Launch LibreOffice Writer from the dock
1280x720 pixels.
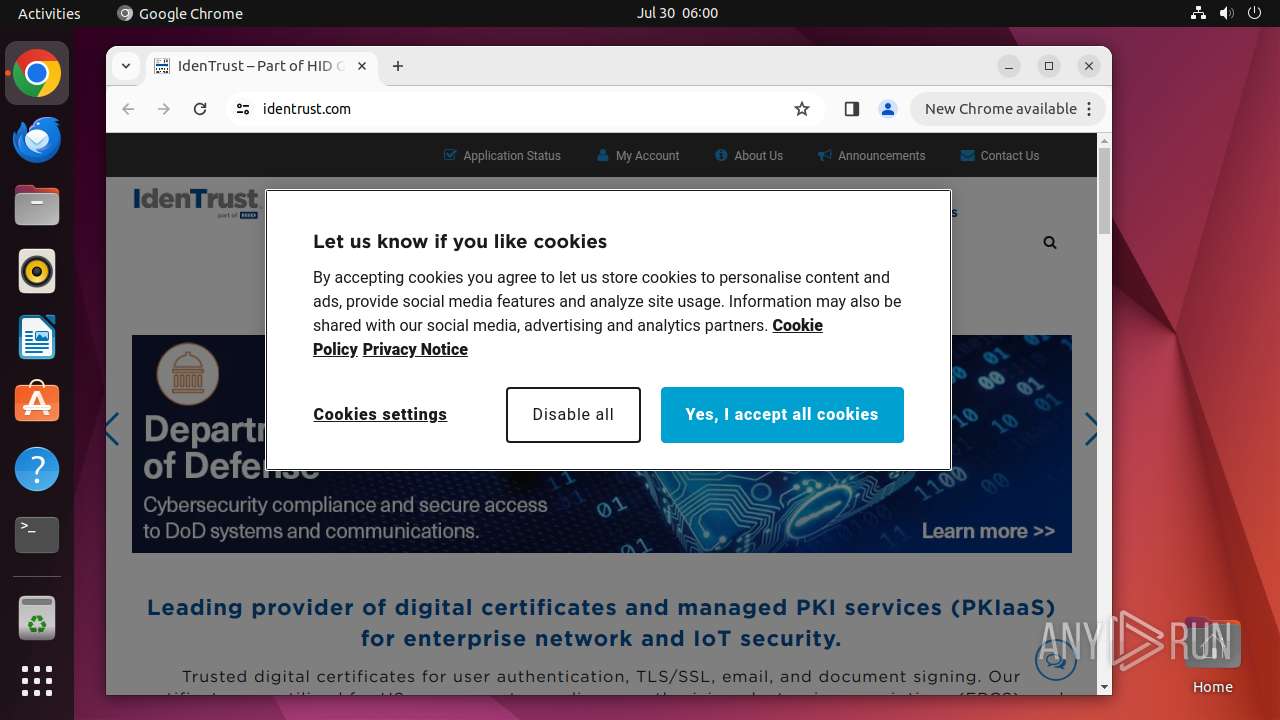click(x=37, y=337)
